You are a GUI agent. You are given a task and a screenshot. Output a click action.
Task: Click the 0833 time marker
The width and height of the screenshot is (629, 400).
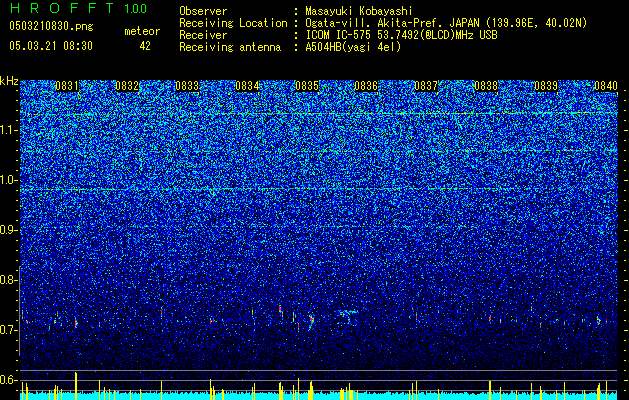tap(187, 86)
